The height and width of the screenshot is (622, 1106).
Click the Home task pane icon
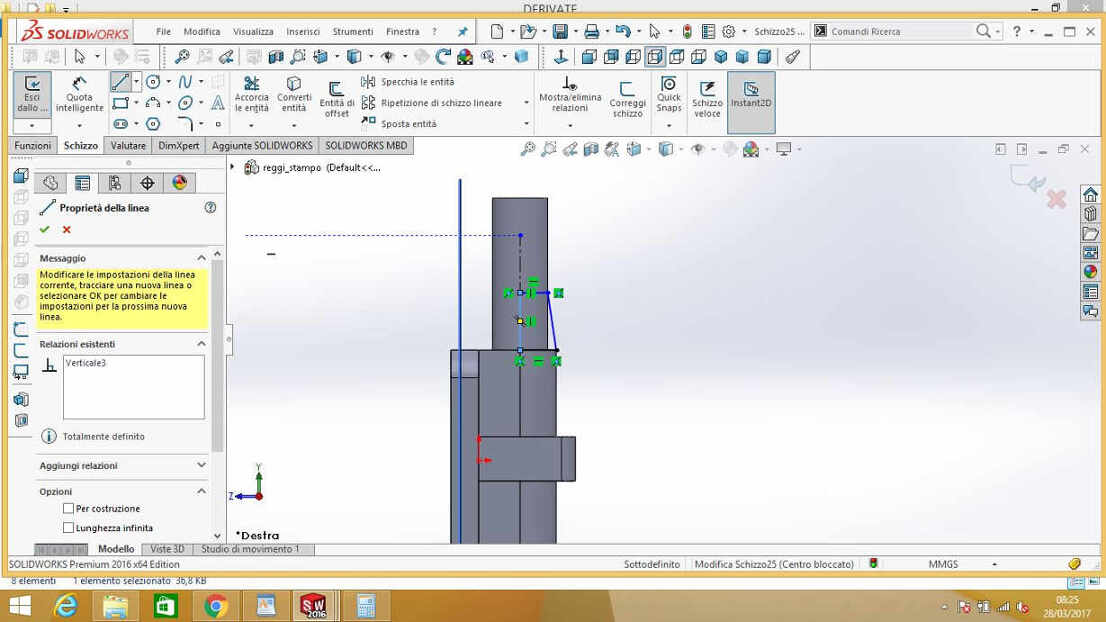tap(1090, 195)
